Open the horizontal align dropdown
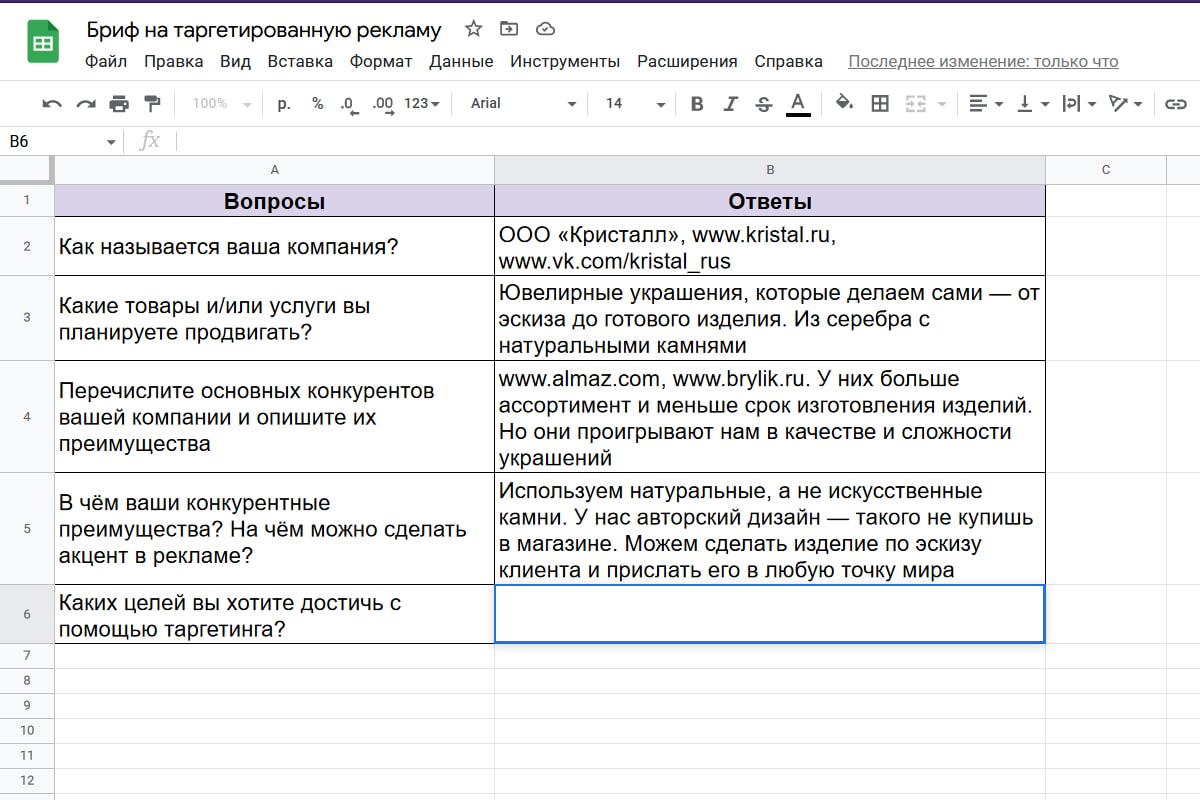Viewport: 1200px width, 800px height. coord(986,103)
